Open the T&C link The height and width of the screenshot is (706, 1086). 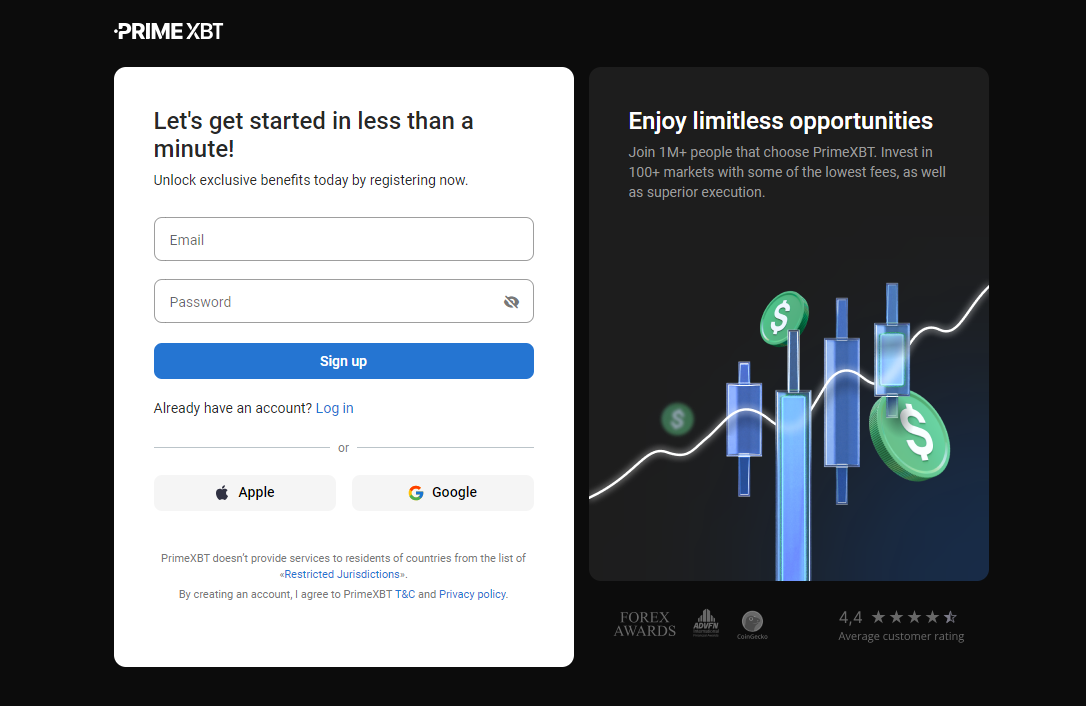click(x=405, y=594)
